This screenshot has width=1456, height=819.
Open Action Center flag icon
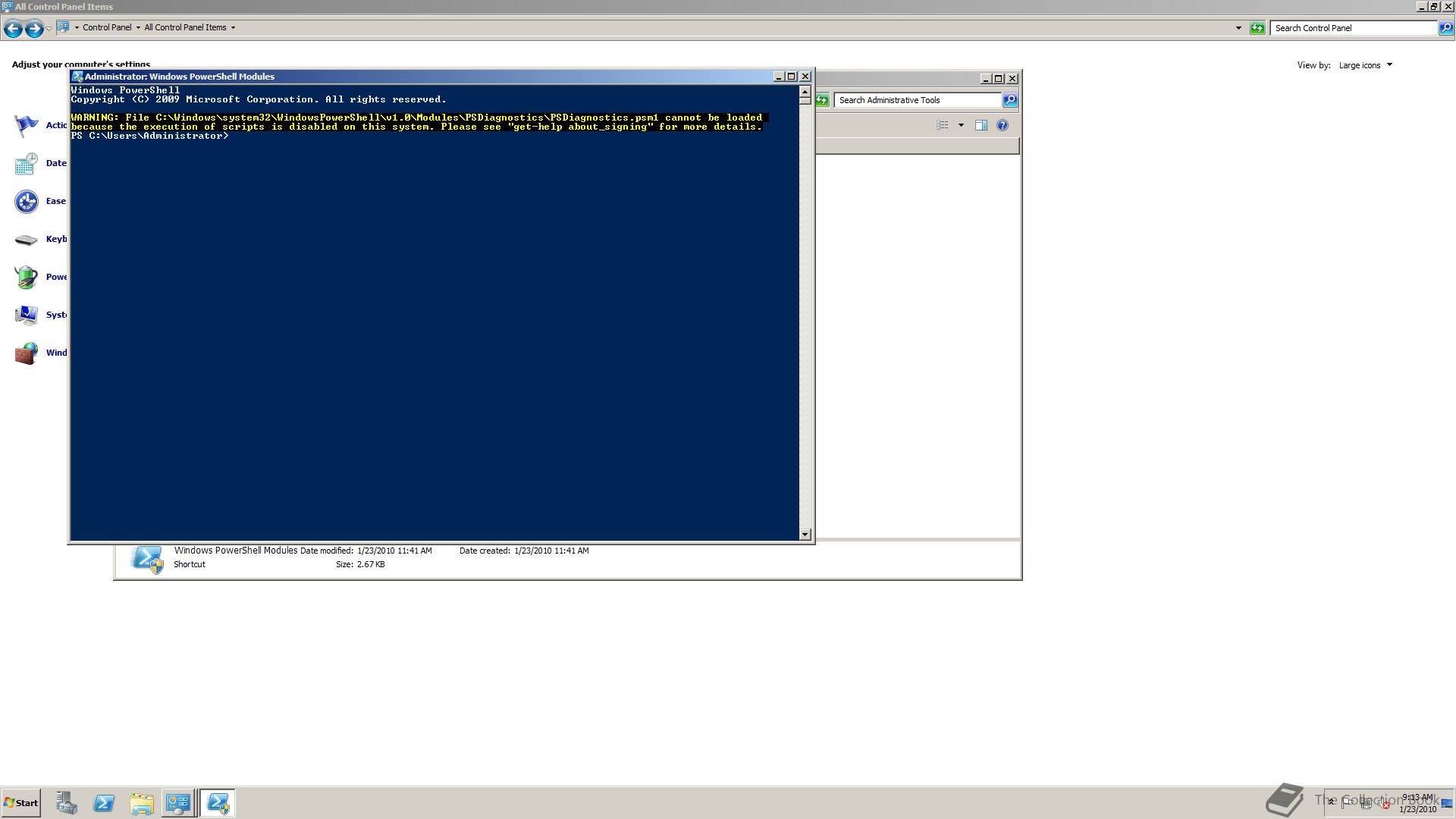point(27,125)
